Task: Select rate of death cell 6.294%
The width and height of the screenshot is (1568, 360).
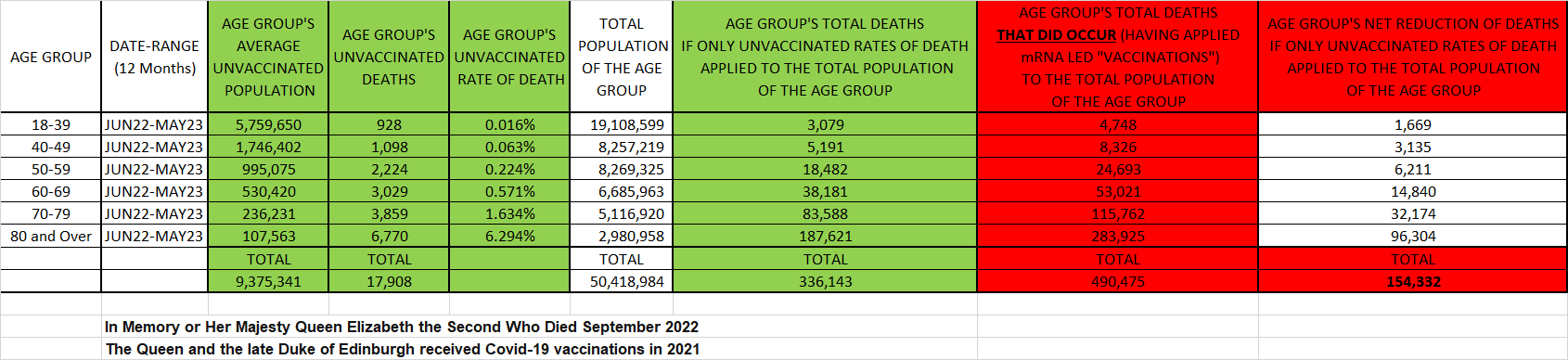Action: 509,236
